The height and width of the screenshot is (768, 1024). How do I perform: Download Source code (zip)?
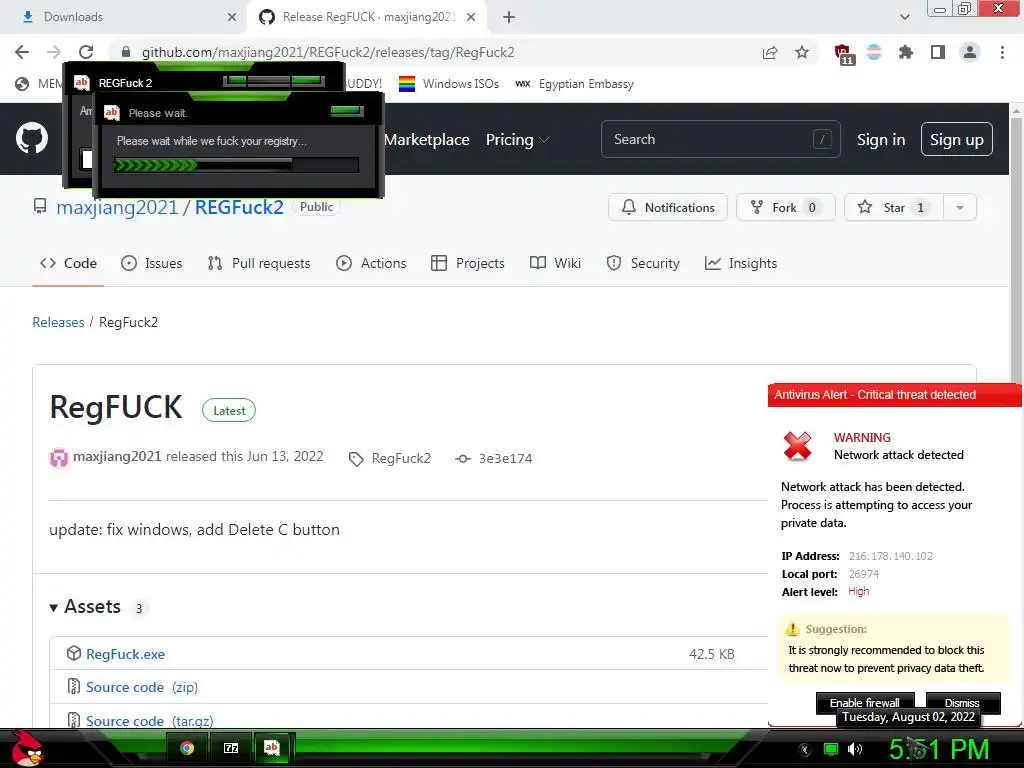click(142, 687)
